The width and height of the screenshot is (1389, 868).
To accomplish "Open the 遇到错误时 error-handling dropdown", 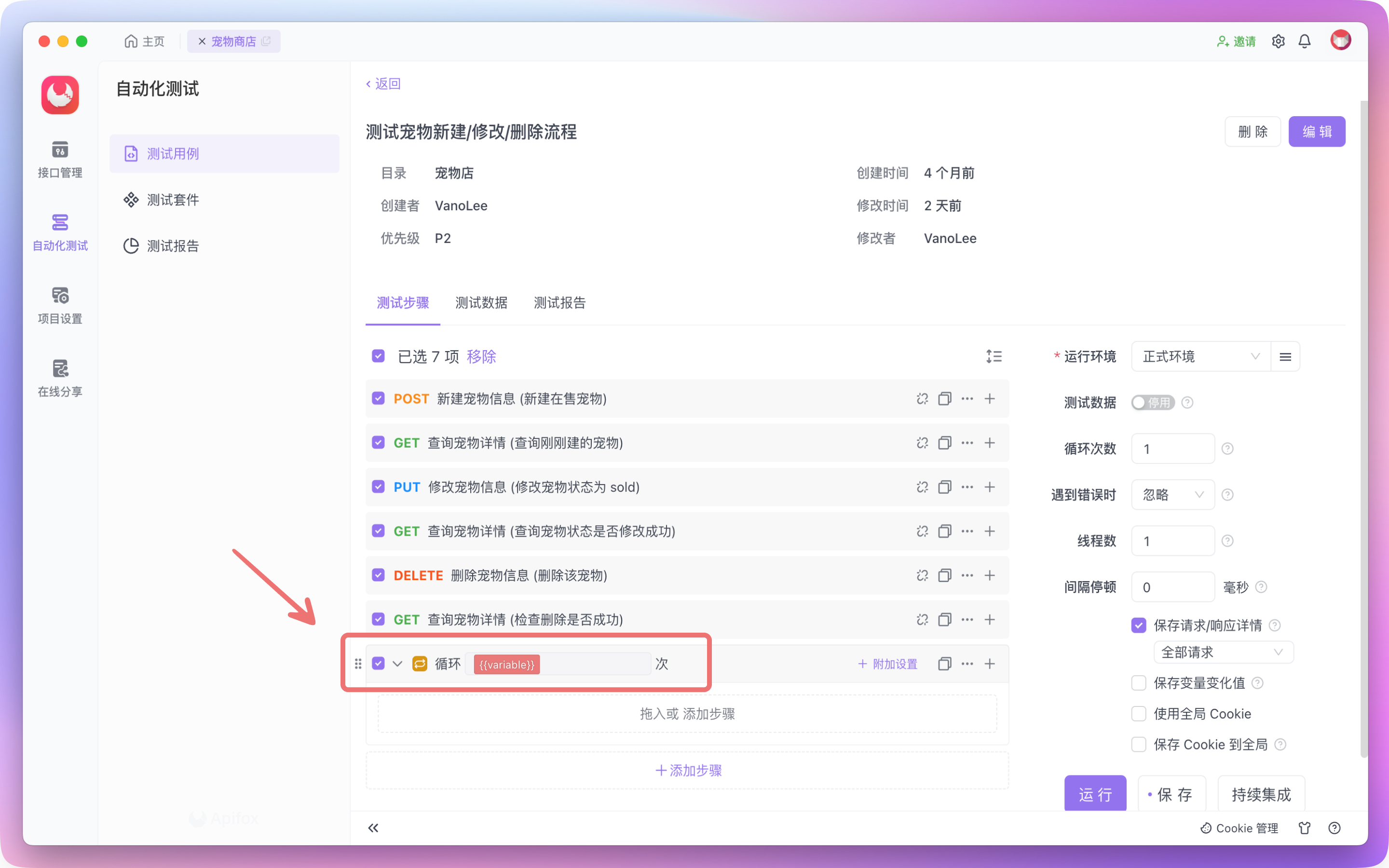I will pyautogui.click(x=1172, y=494).
